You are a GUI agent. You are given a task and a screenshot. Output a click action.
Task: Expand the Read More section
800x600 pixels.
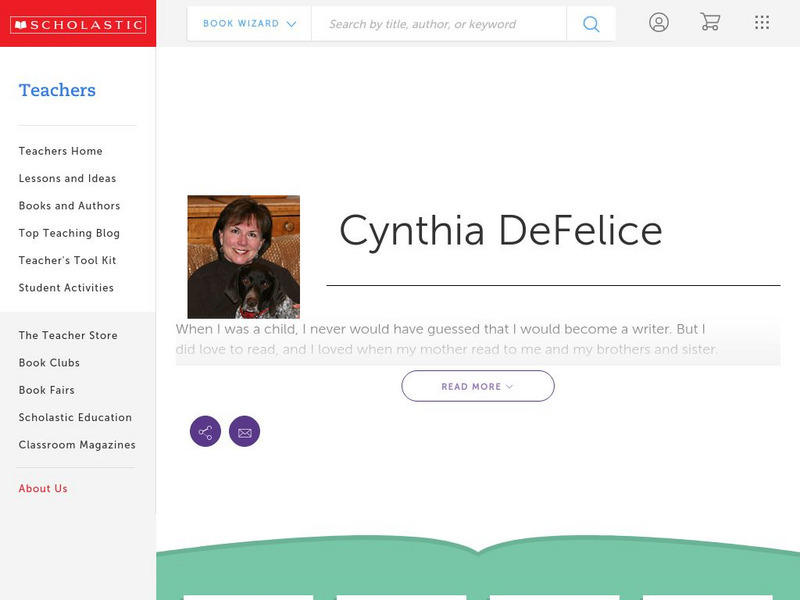click(x=478, y=385)
